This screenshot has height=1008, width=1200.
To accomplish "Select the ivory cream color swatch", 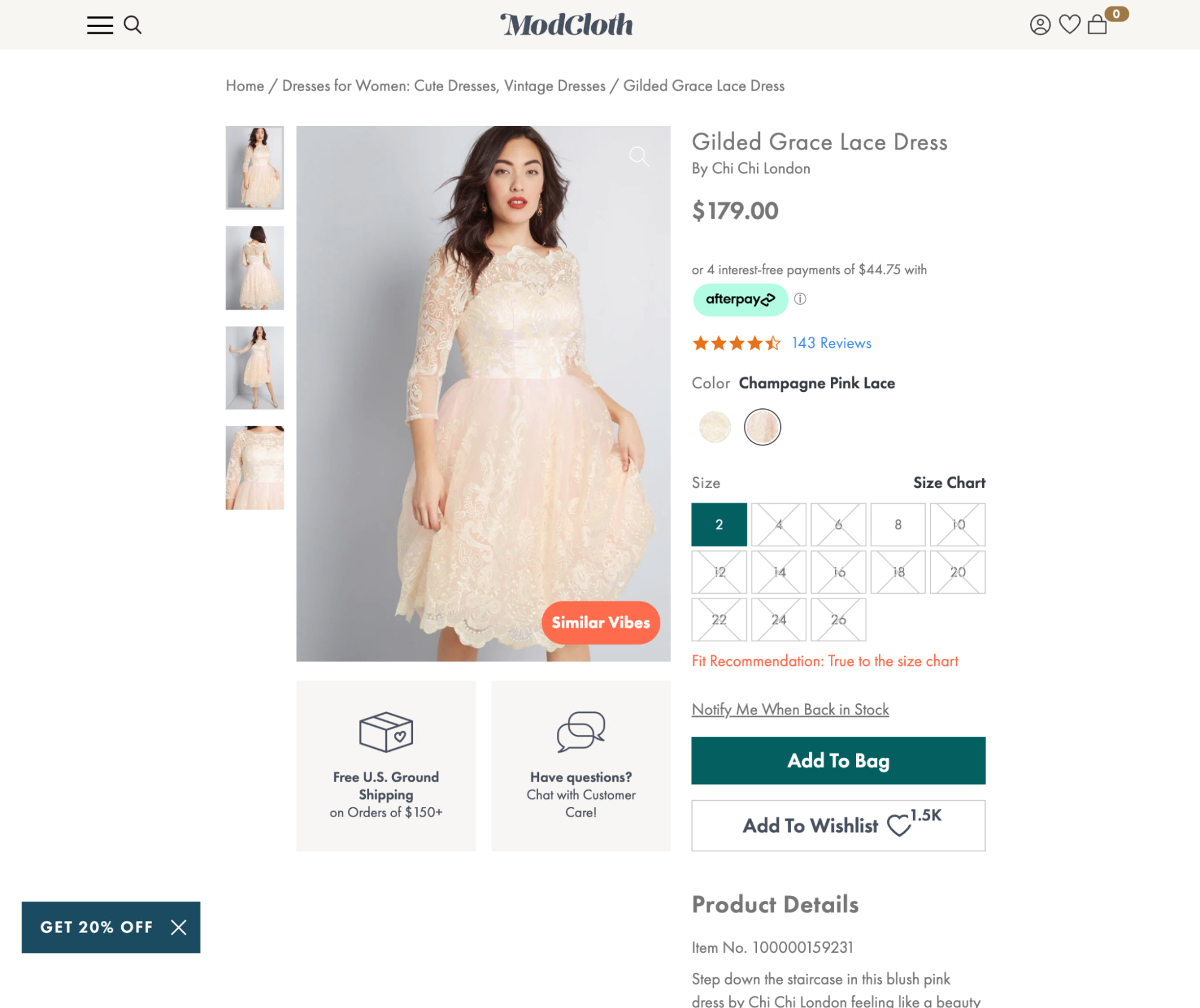I will 714,427.
